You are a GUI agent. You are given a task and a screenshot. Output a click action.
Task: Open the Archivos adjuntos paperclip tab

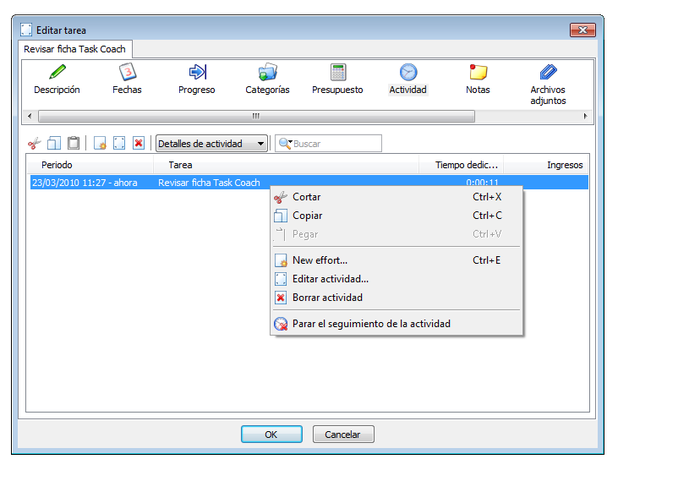[x=548, y=84]
